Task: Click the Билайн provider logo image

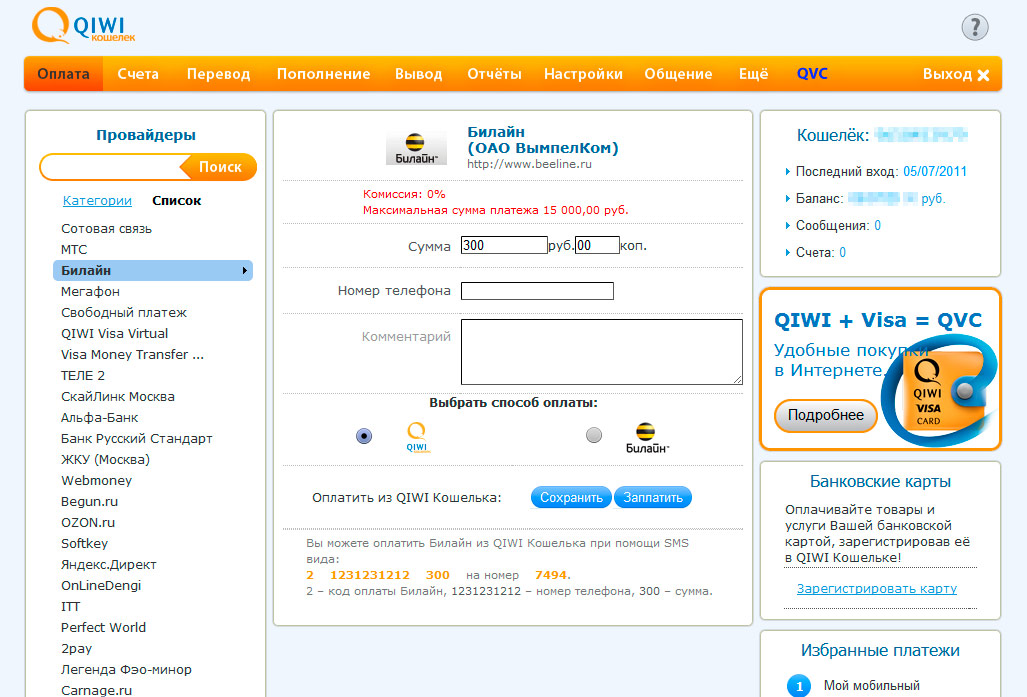Action: 416,148
